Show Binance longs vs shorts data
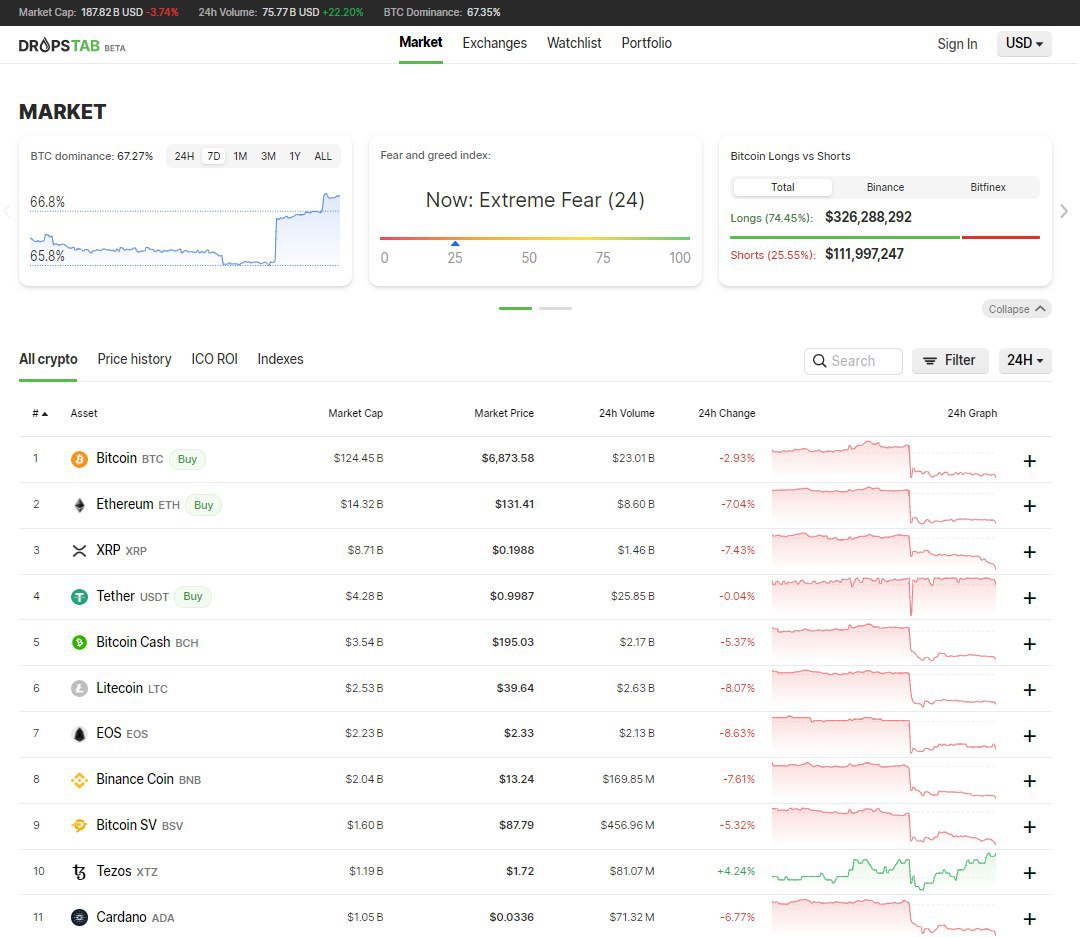Image resolution: width=1080 pixels, height=937 pixels. coord(885,187)
